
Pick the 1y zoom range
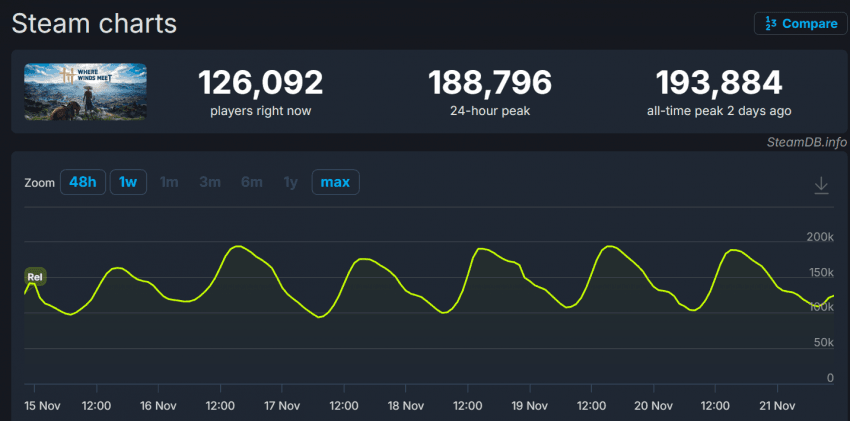click(290, 182)
